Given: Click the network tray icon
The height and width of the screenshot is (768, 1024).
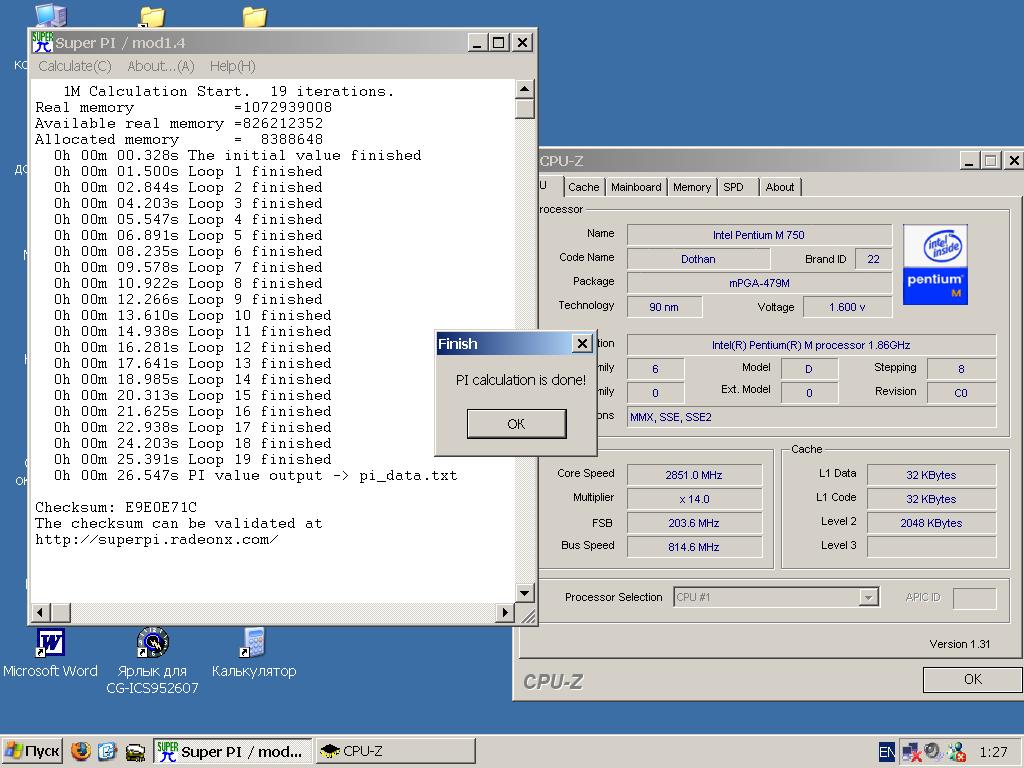Looking at the screenshot, I should click(911, 752).
